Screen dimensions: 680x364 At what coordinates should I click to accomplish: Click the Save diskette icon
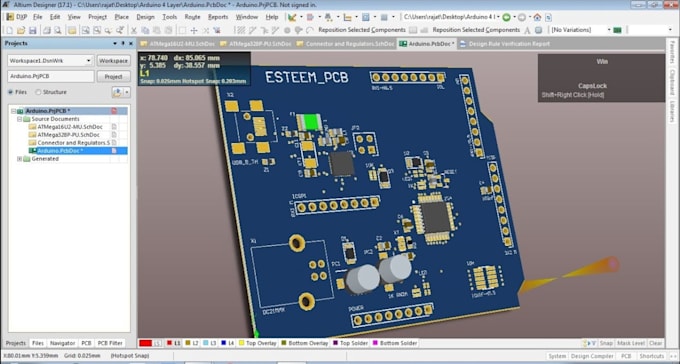tap(33, 30)
